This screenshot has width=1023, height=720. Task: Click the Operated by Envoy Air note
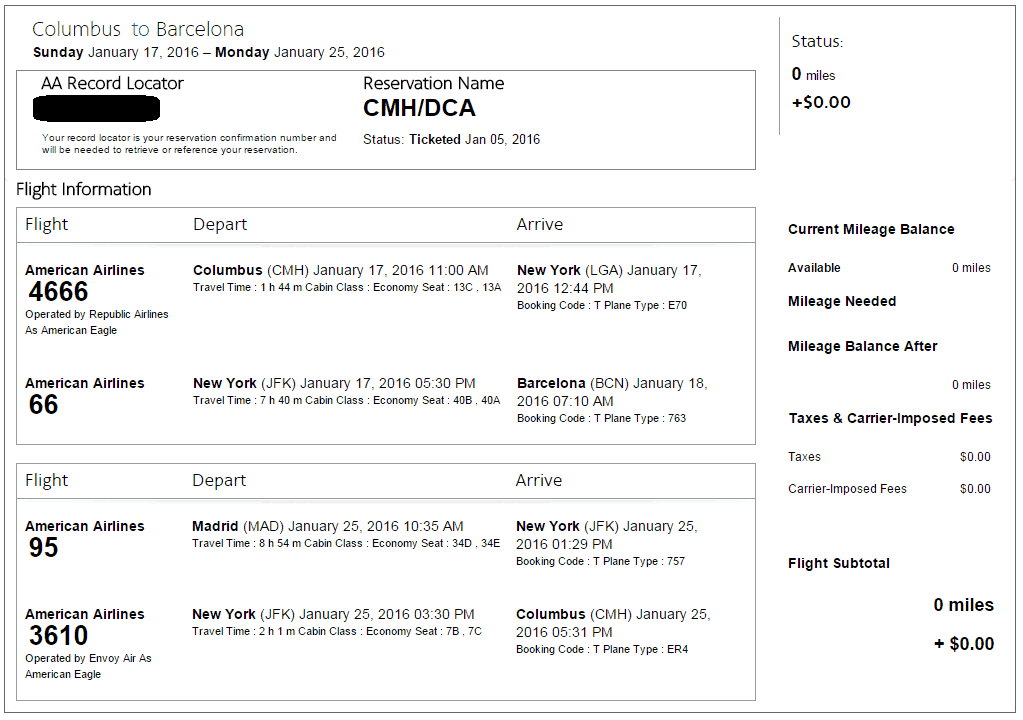point(88,666)
